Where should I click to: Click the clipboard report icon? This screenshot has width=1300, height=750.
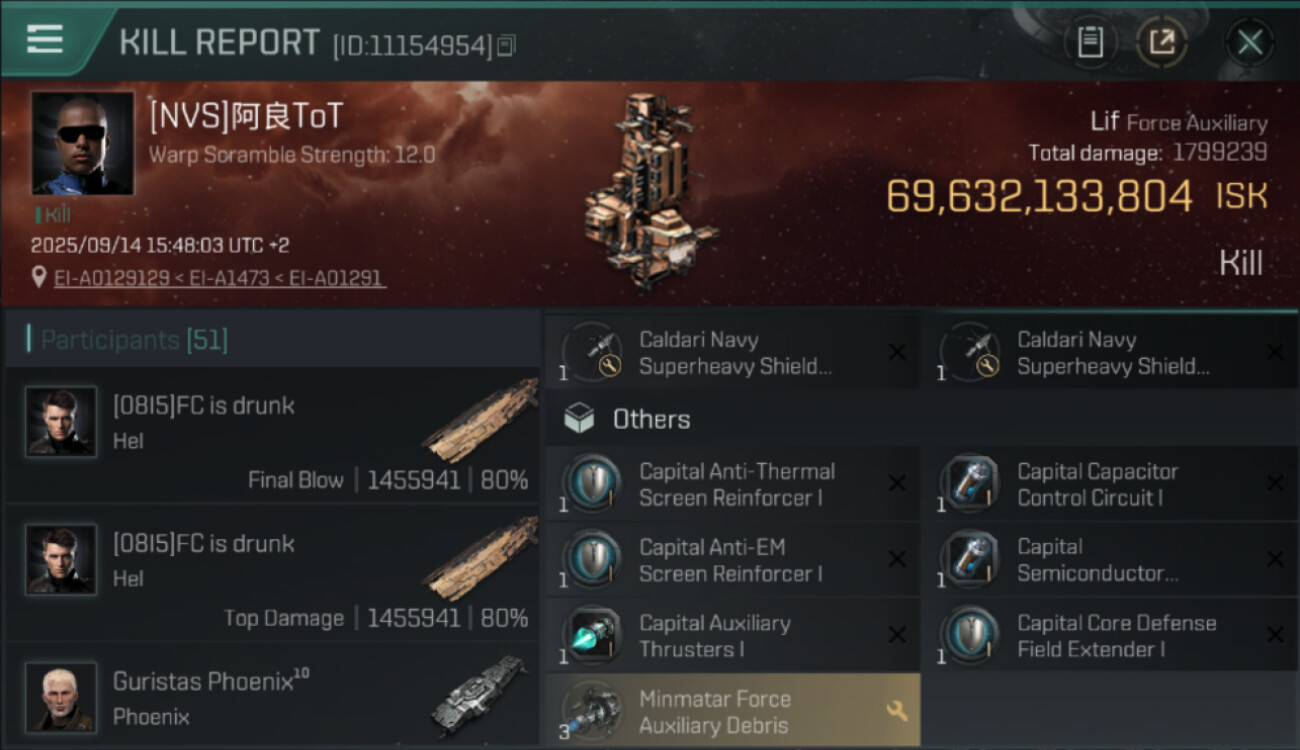click(1090, 42)
